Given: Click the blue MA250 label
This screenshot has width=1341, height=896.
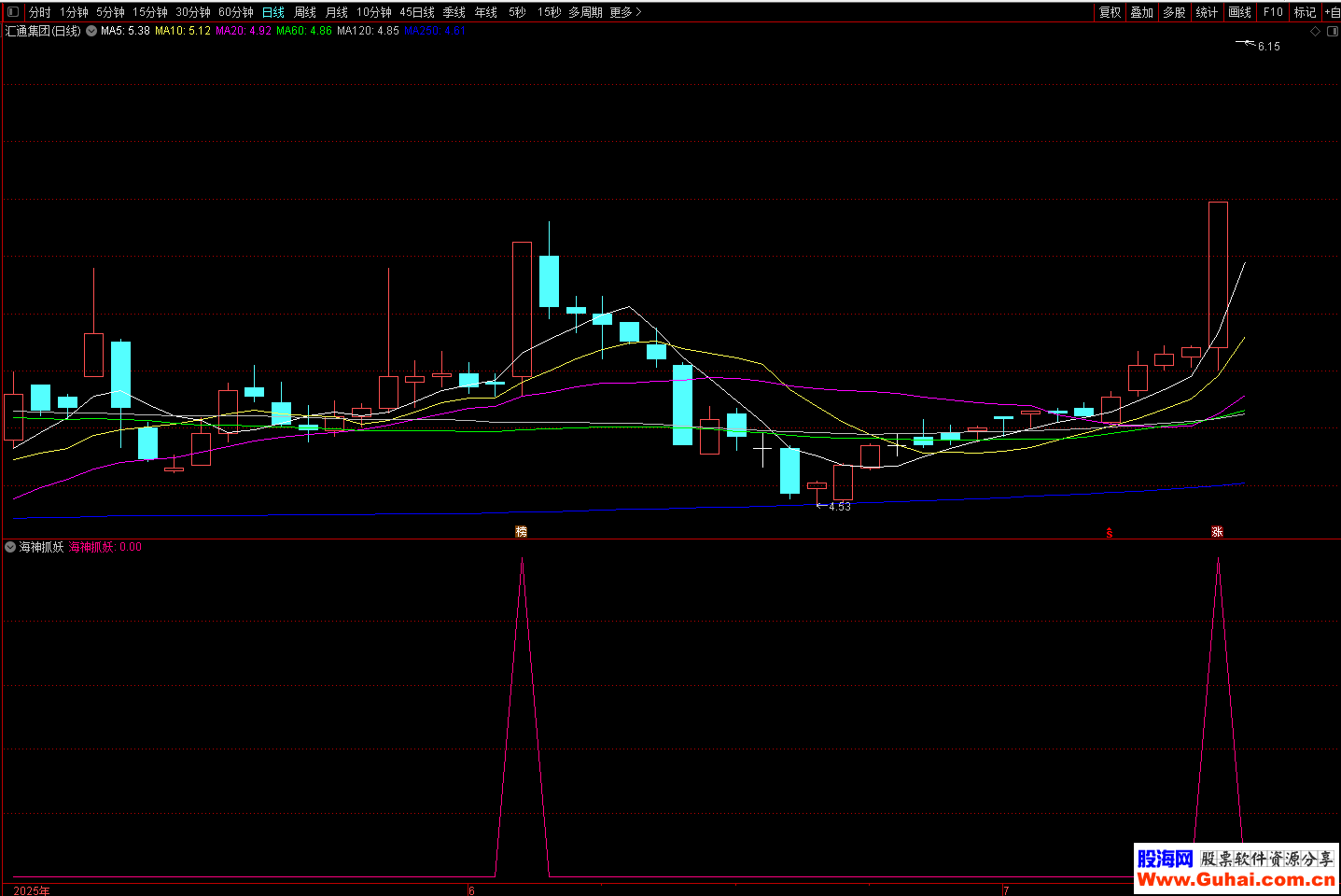Looking at the screenshot, I should coord(435,31).
